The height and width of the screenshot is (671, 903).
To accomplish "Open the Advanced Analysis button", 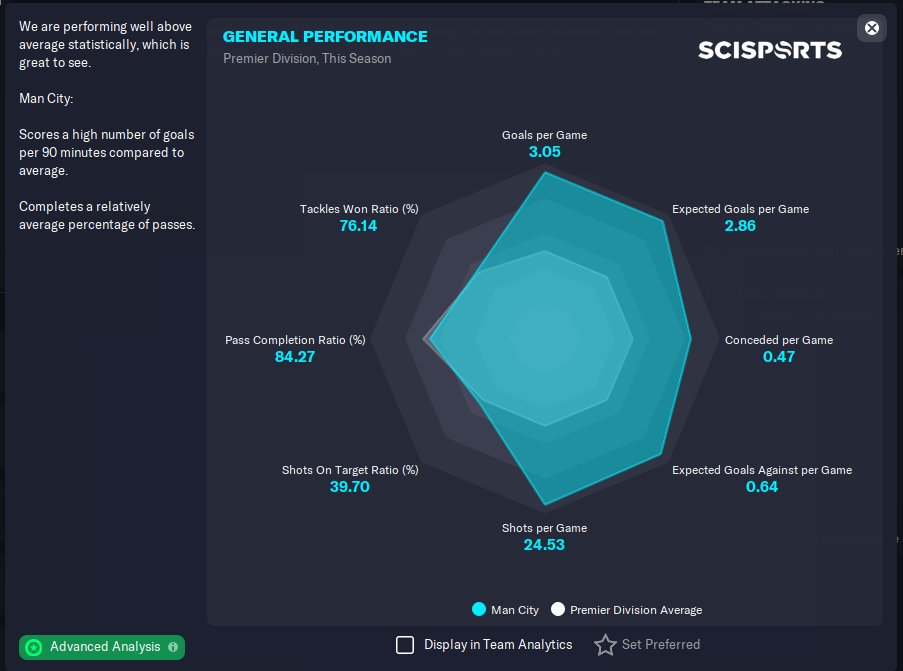I will [102, 647].
